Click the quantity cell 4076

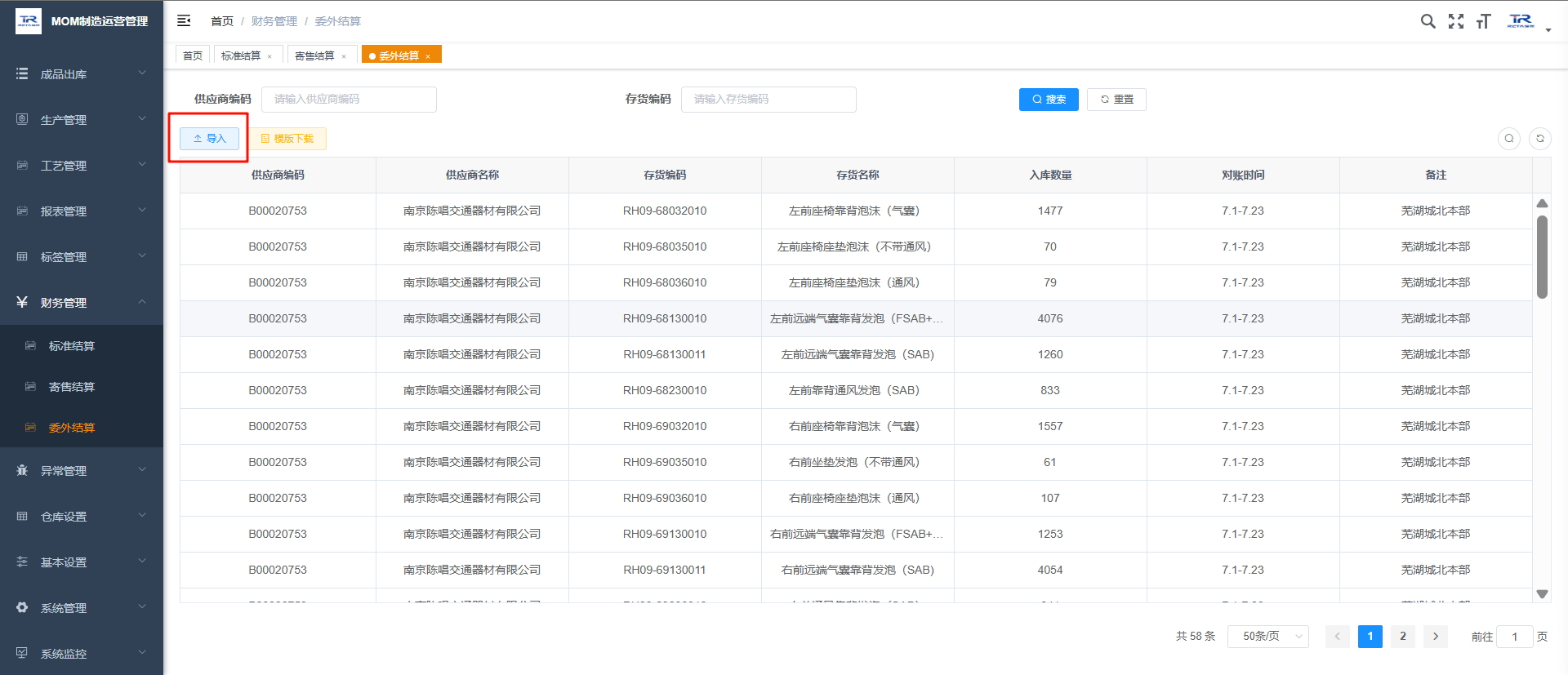[1050, 318]
